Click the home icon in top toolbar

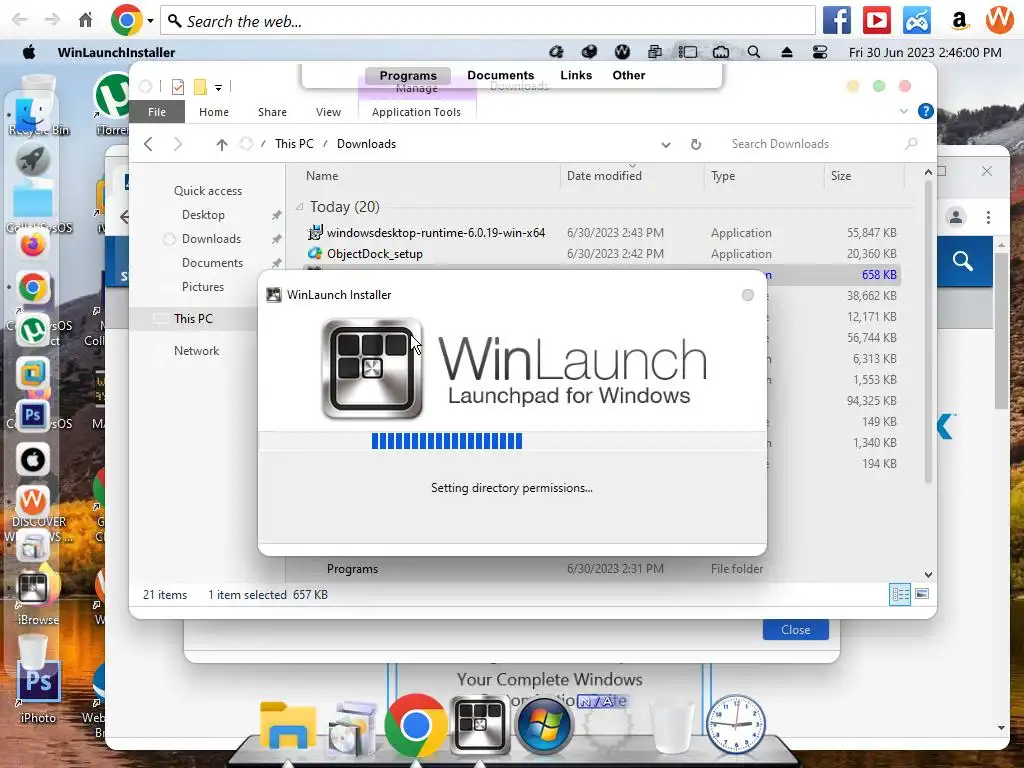pos(86,20)
